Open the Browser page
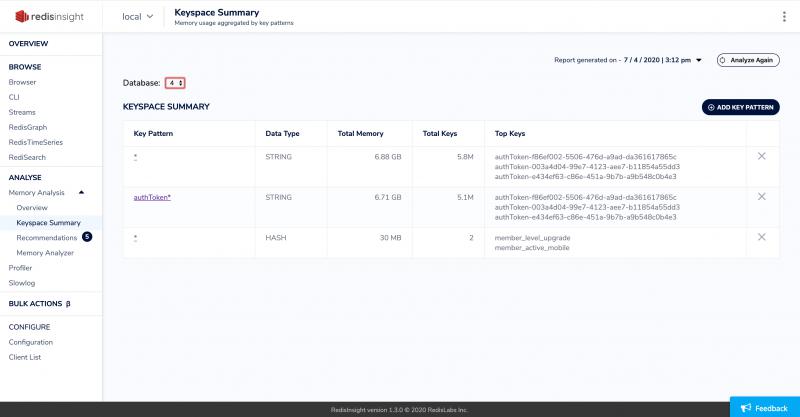The image size is (800, 417). 22,82
